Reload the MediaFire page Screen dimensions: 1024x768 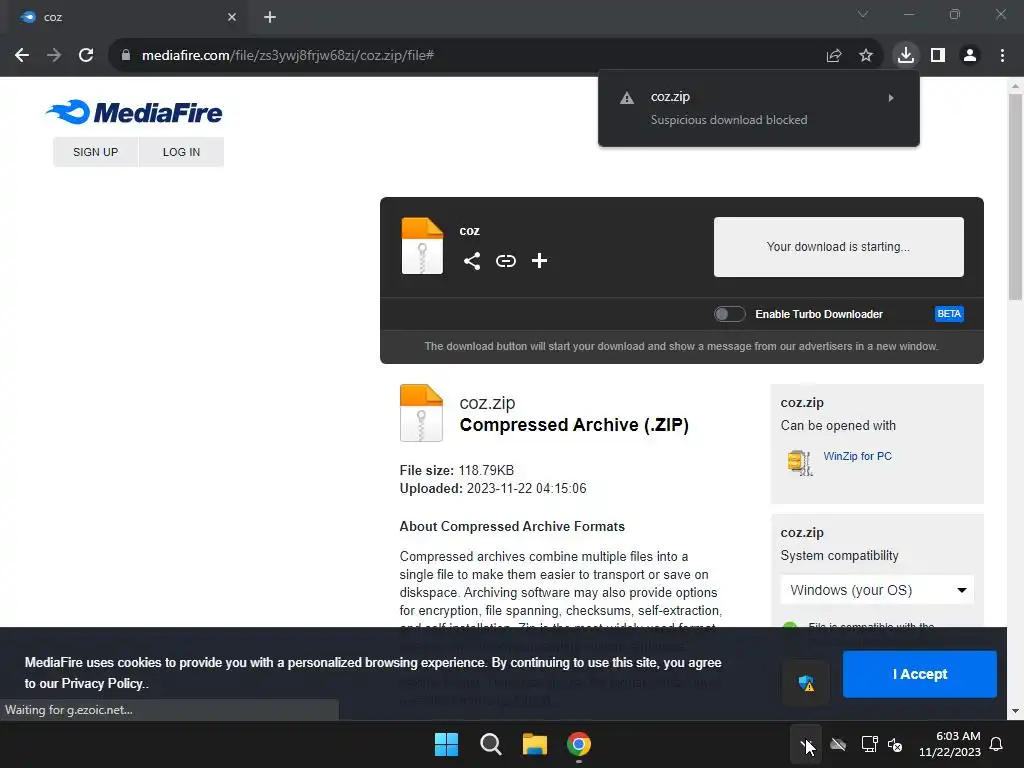click(x=86, y=56)
